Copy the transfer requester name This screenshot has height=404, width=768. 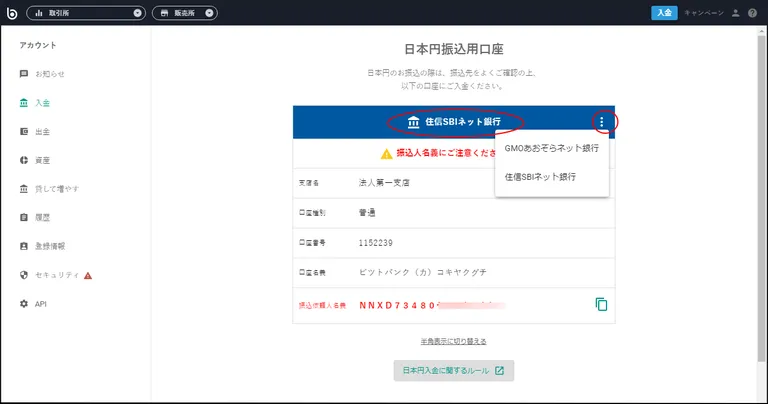click(x=601, y=305)
